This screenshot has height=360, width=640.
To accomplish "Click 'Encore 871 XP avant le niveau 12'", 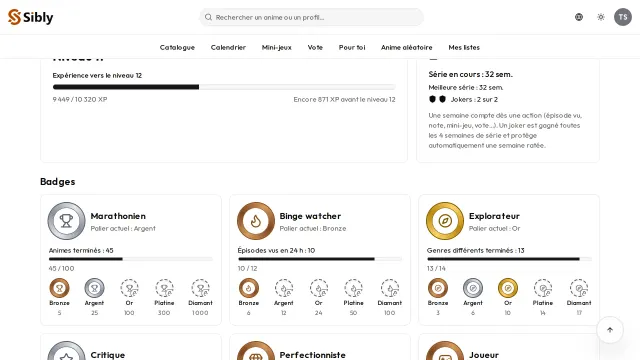I will 344,99.
